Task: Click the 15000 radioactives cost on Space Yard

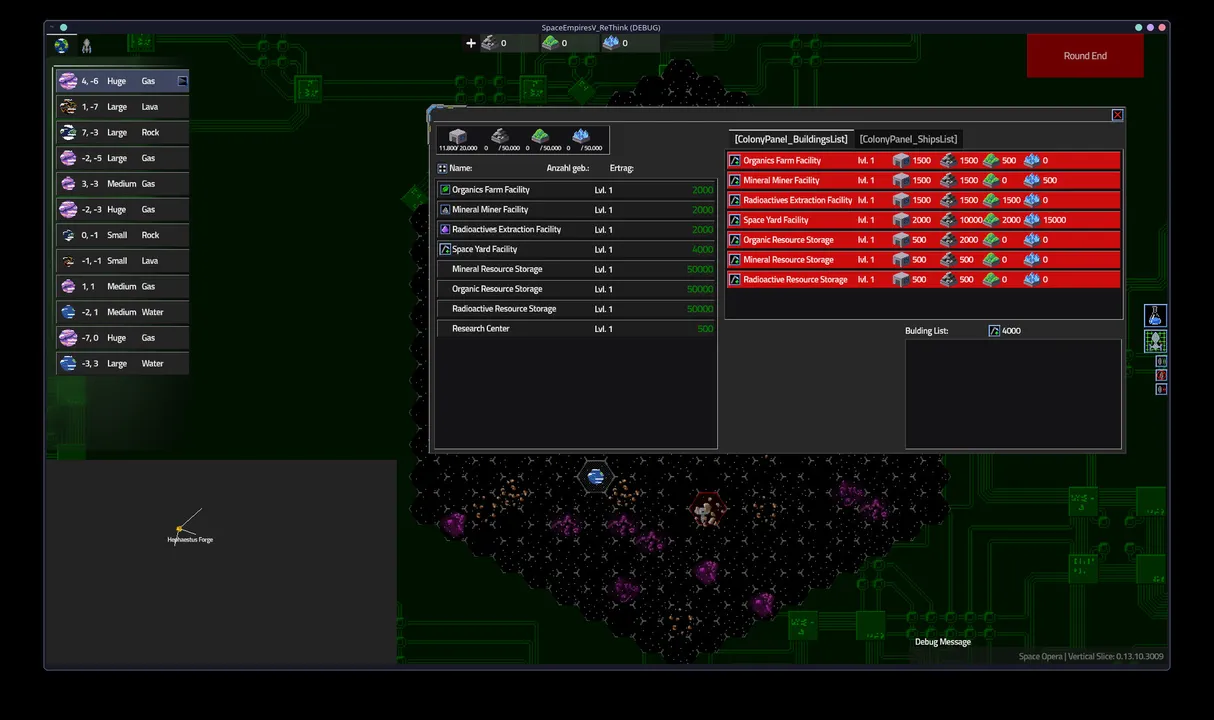Action: pyautogui.click(x=1054, y=220)
